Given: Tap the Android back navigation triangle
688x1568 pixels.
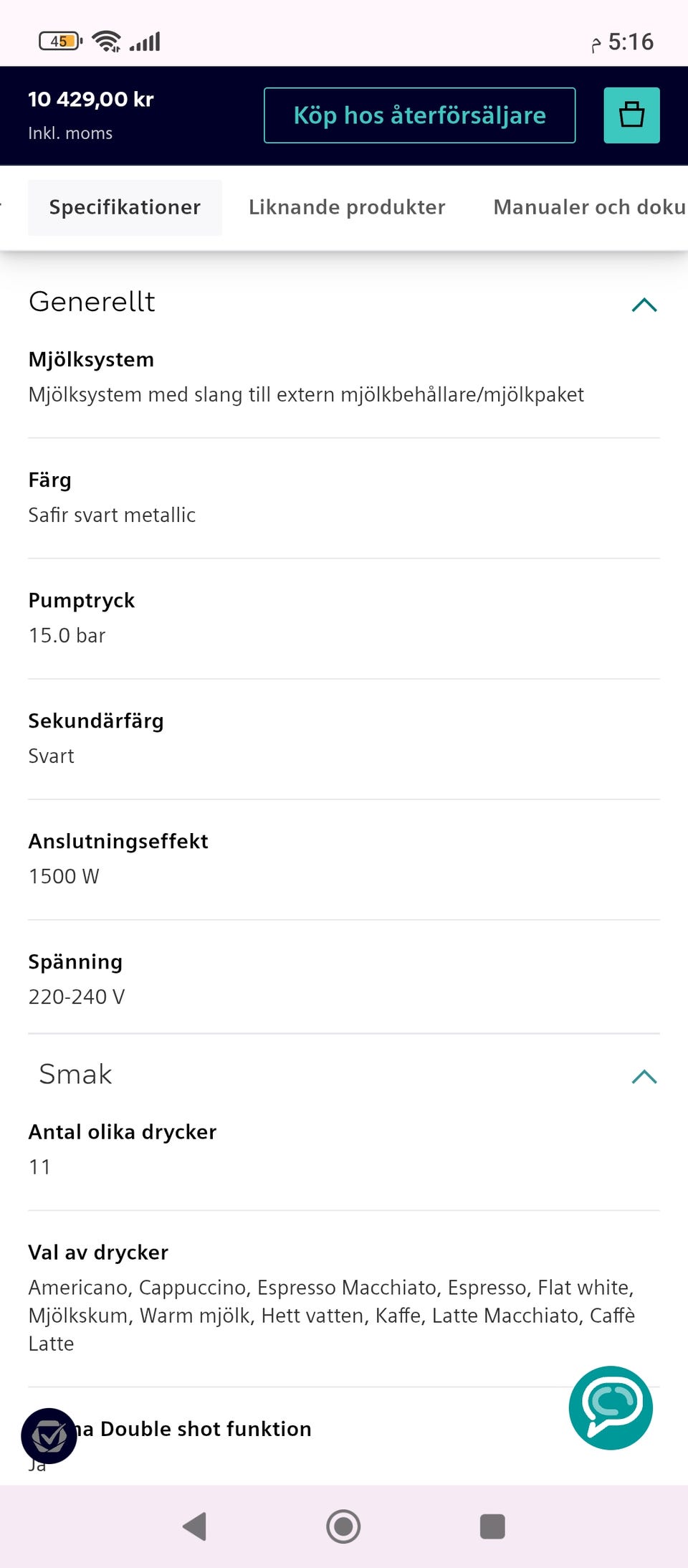Looking at the screenshot, I should (x=195, y=1526).
